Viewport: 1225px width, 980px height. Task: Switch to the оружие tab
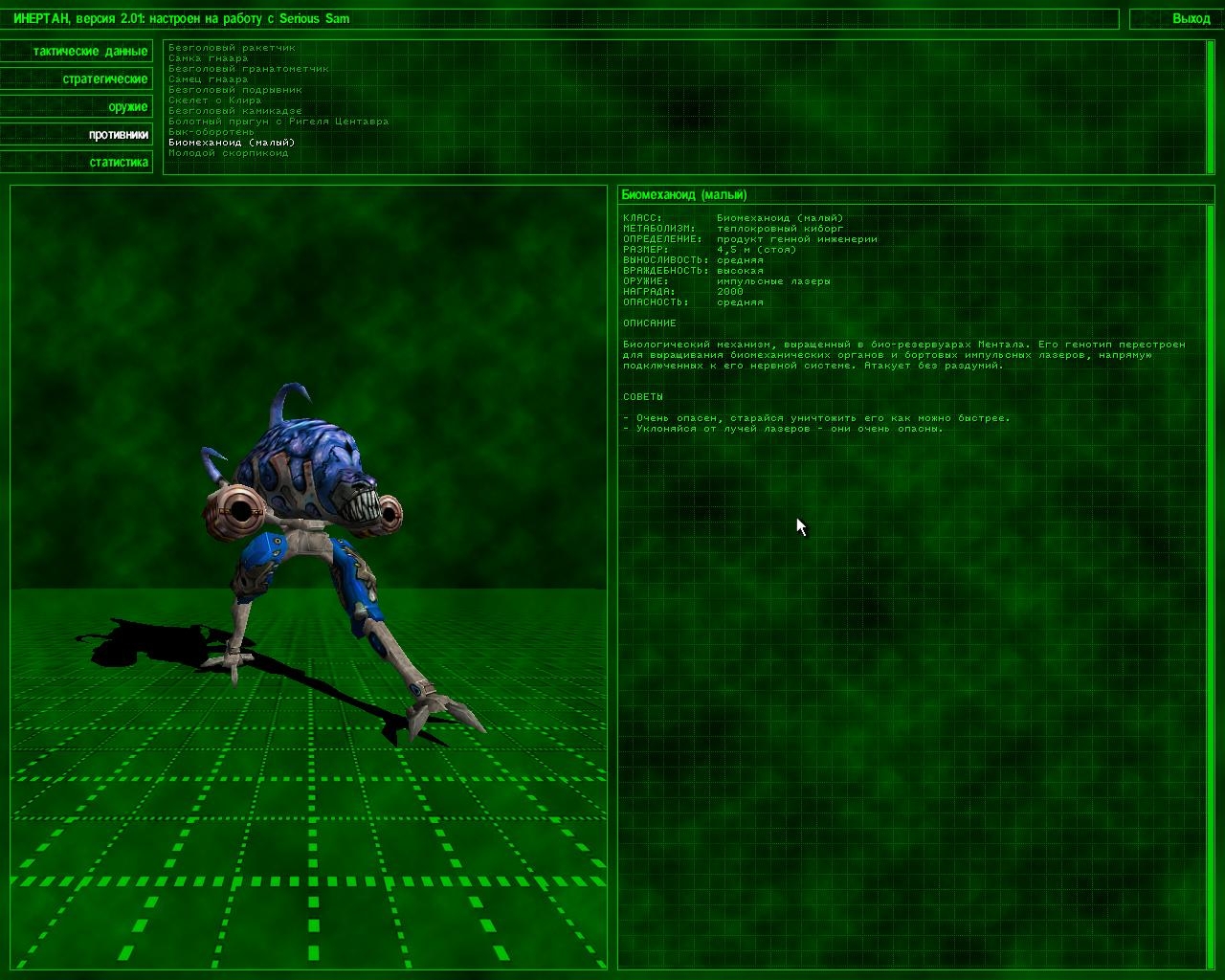coord(77,107)
